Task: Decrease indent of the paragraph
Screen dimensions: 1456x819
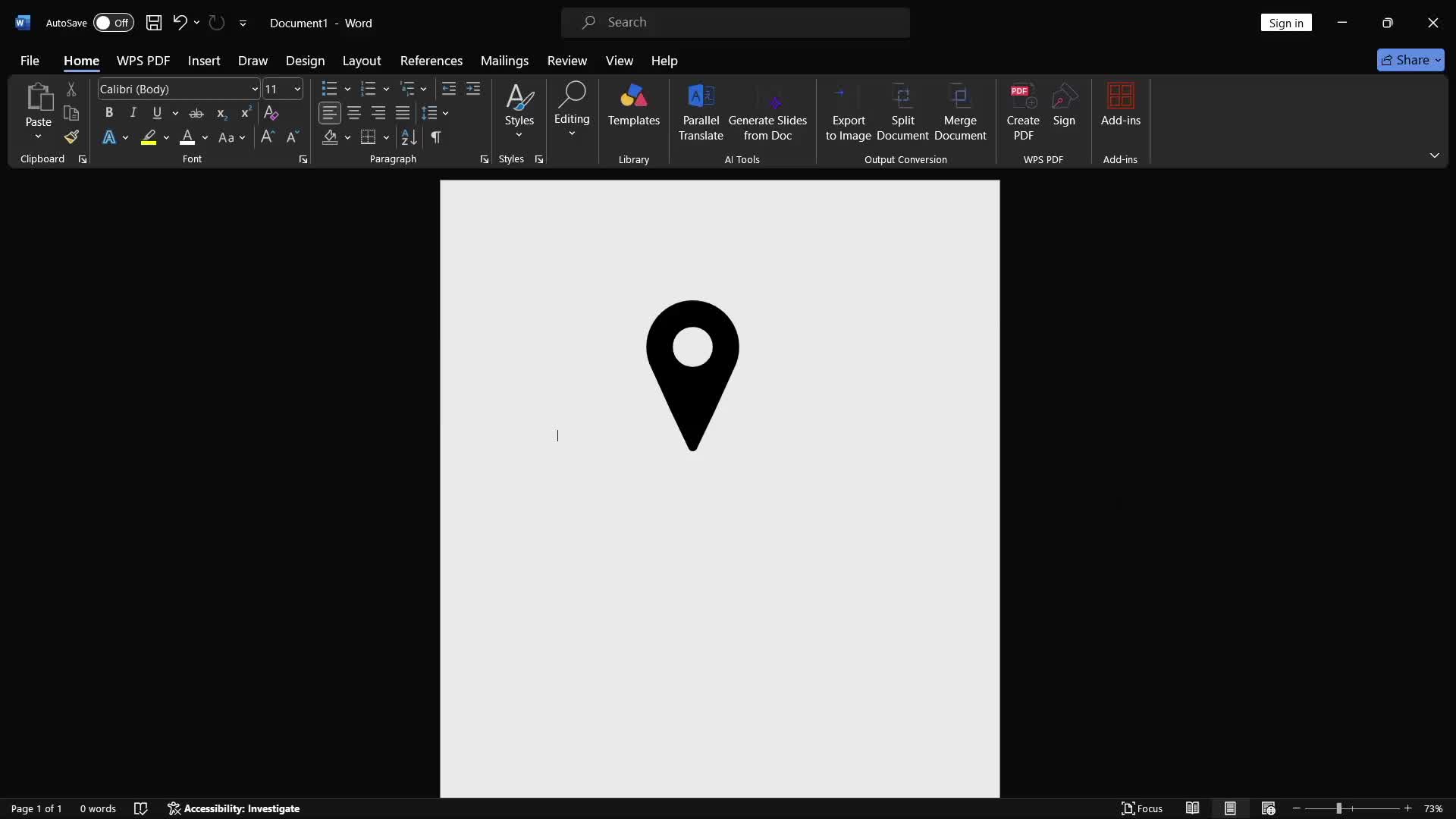Action: (449, 89)
